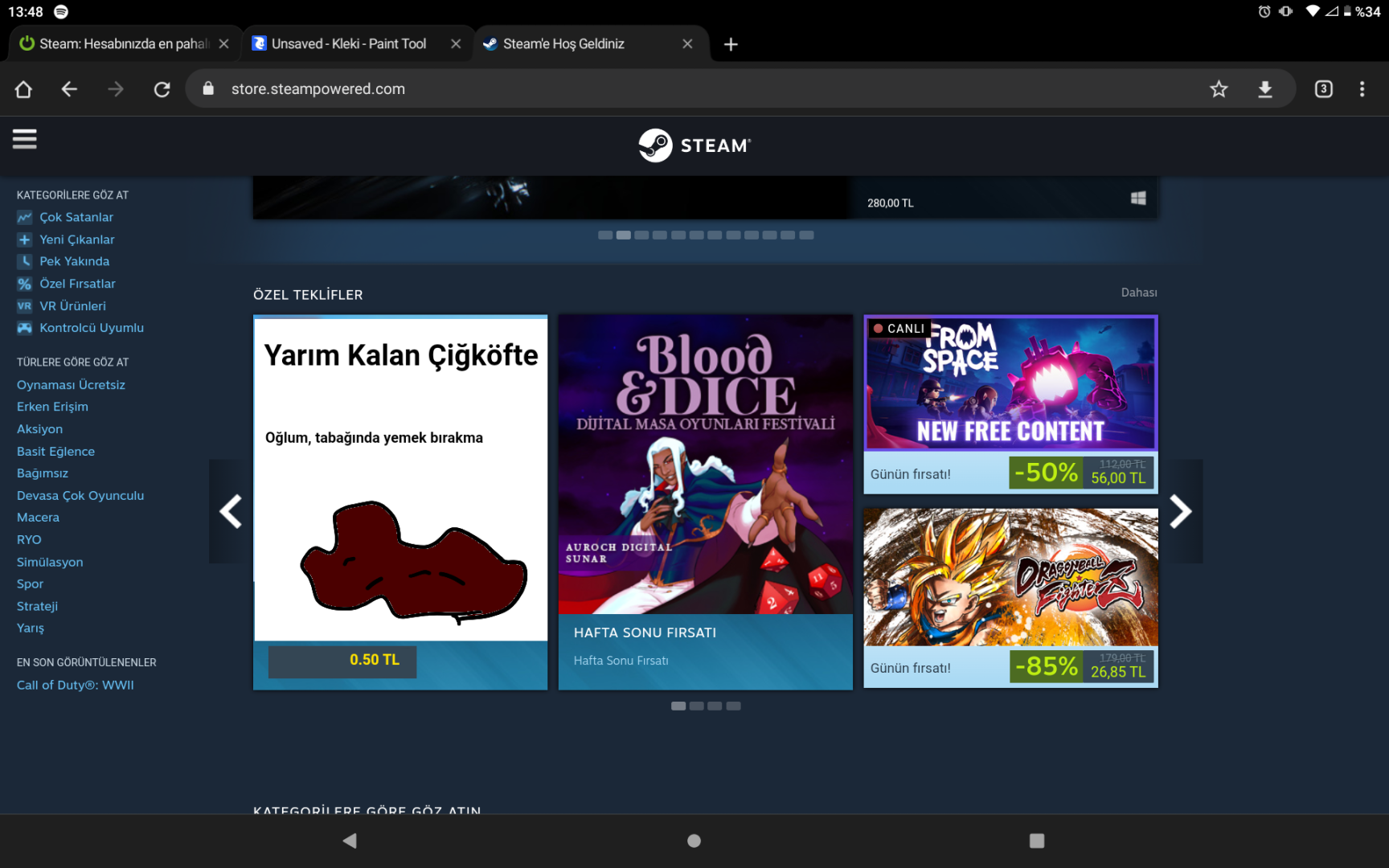1389x868 pixels.
Task: Open Dragon Ball FighterZ deal image
Action: pos(1010,577)
